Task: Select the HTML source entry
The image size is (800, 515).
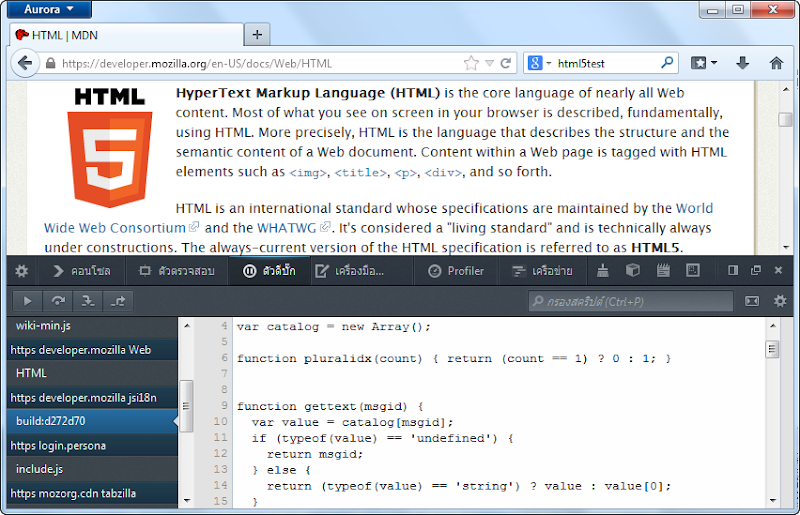Action: click(92, 373)
